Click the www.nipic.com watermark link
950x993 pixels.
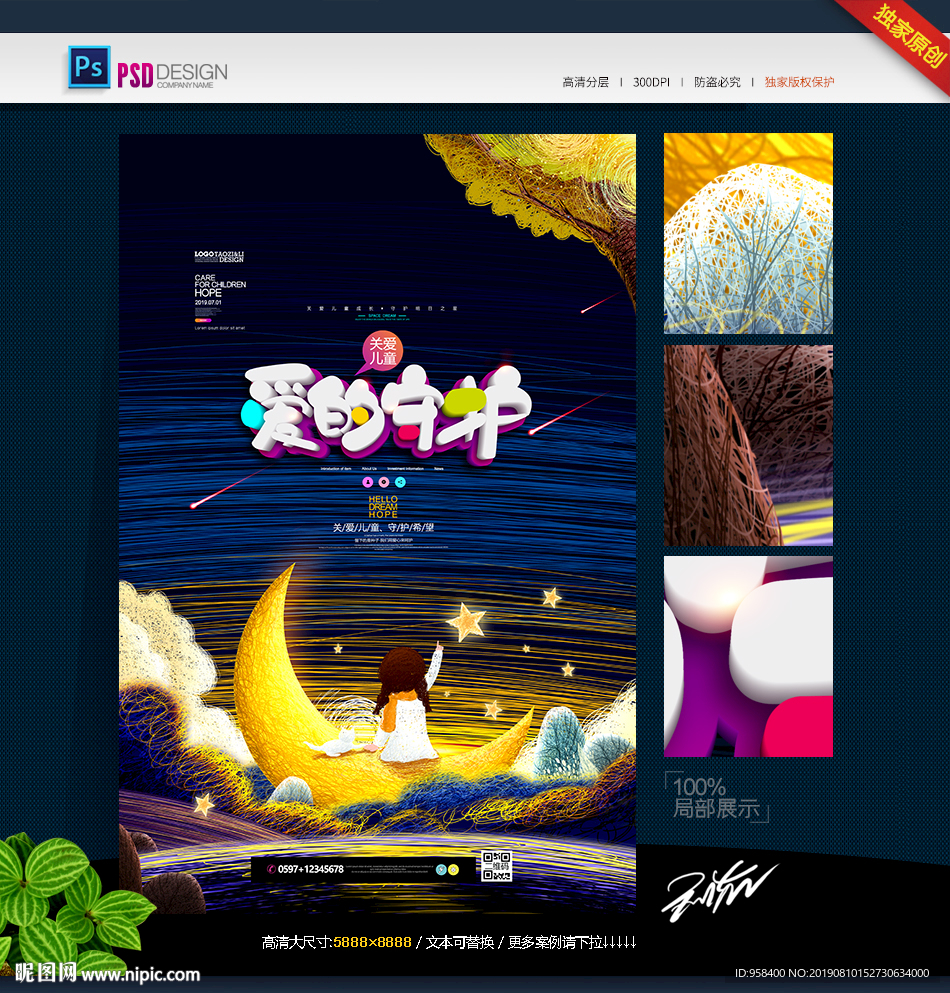pyautogui.click(x=141, y=974)
